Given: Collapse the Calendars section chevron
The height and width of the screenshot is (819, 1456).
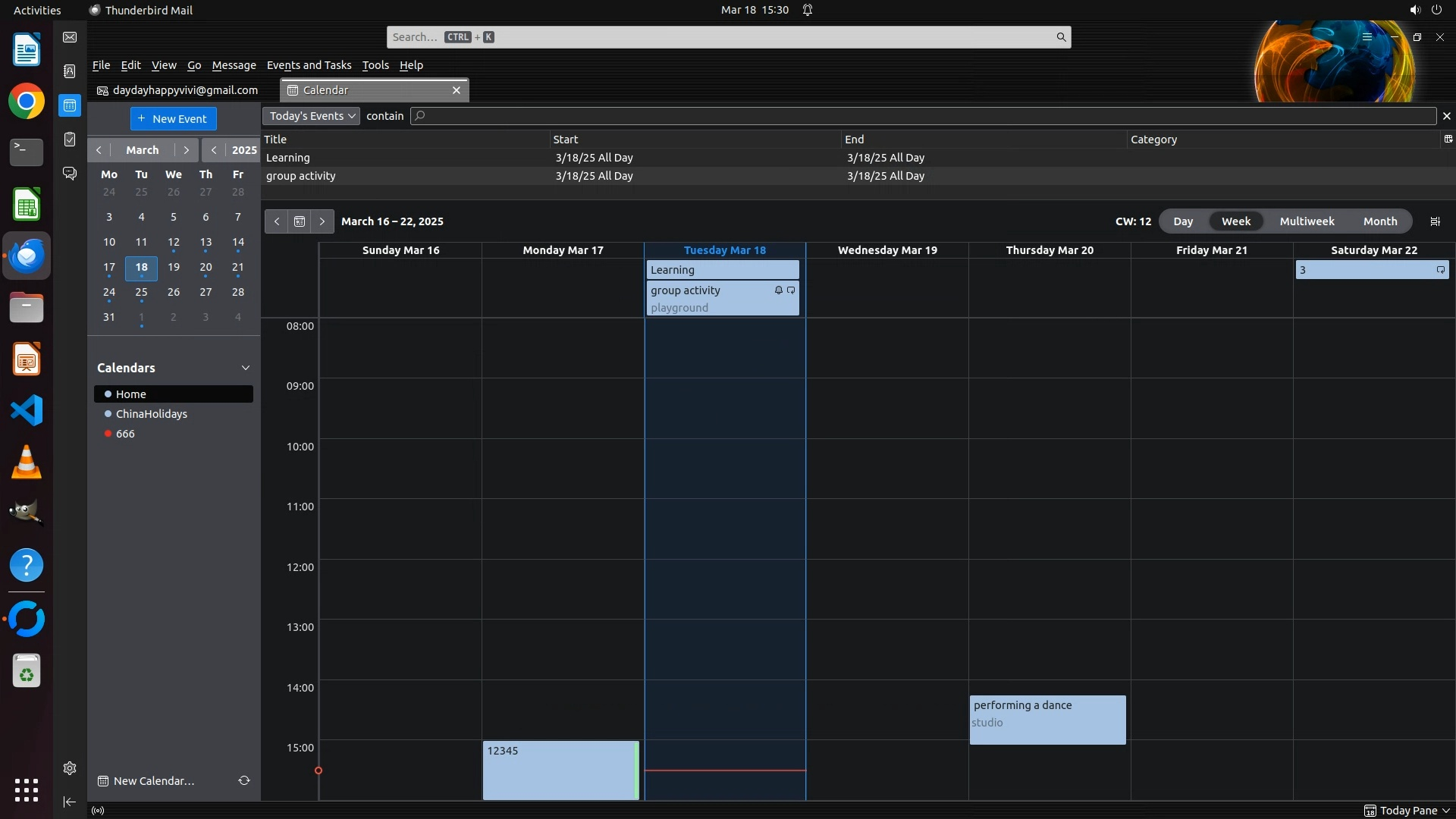Looking at the screenshot, I should [x=246, y=368].
